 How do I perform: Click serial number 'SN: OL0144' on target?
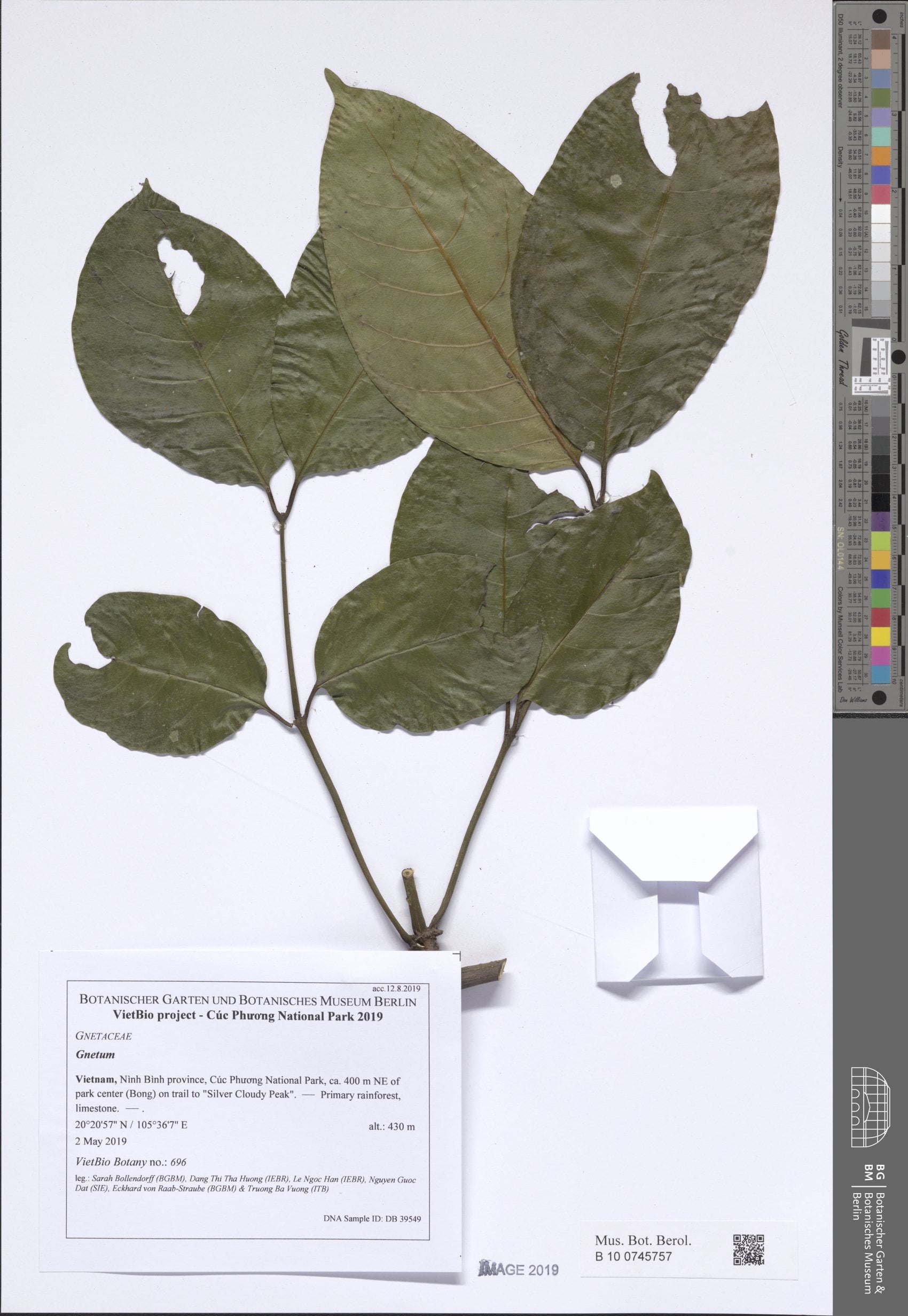click(840, 549)
